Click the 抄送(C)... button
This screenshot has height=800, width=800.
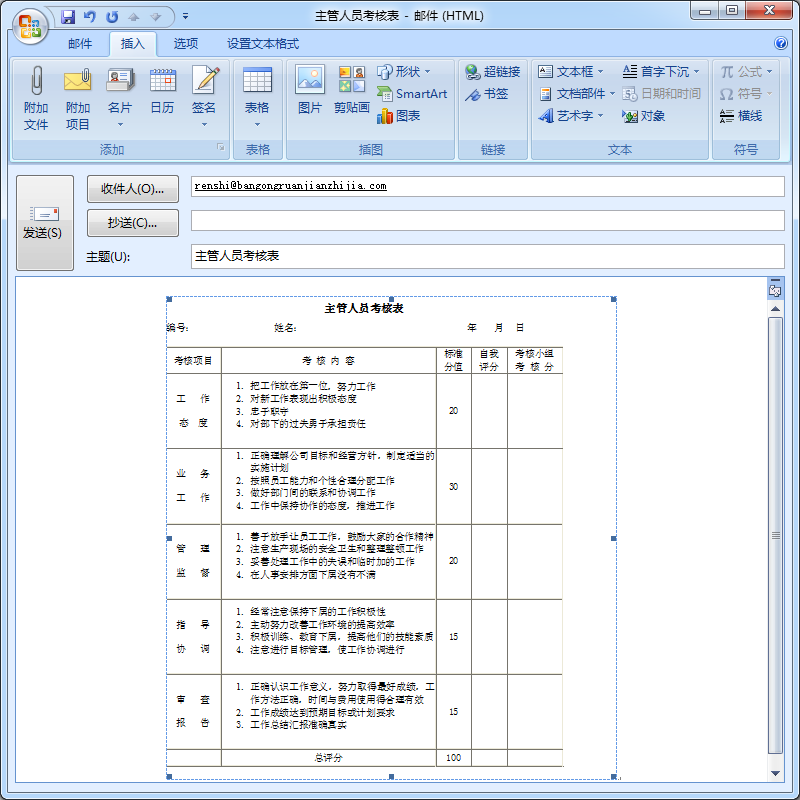click(133, 223)
